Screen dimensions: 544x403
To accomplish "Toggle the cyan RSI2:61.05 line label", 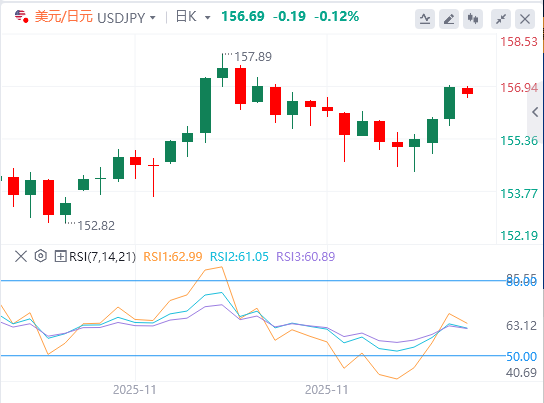I will 239,257.
